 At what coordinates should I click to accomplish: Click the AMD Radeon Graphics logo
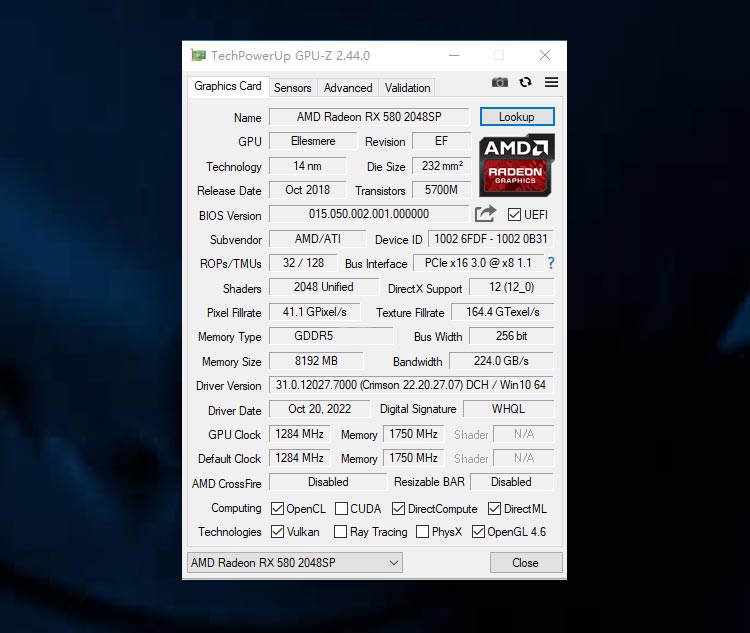(x=517, y=165)
